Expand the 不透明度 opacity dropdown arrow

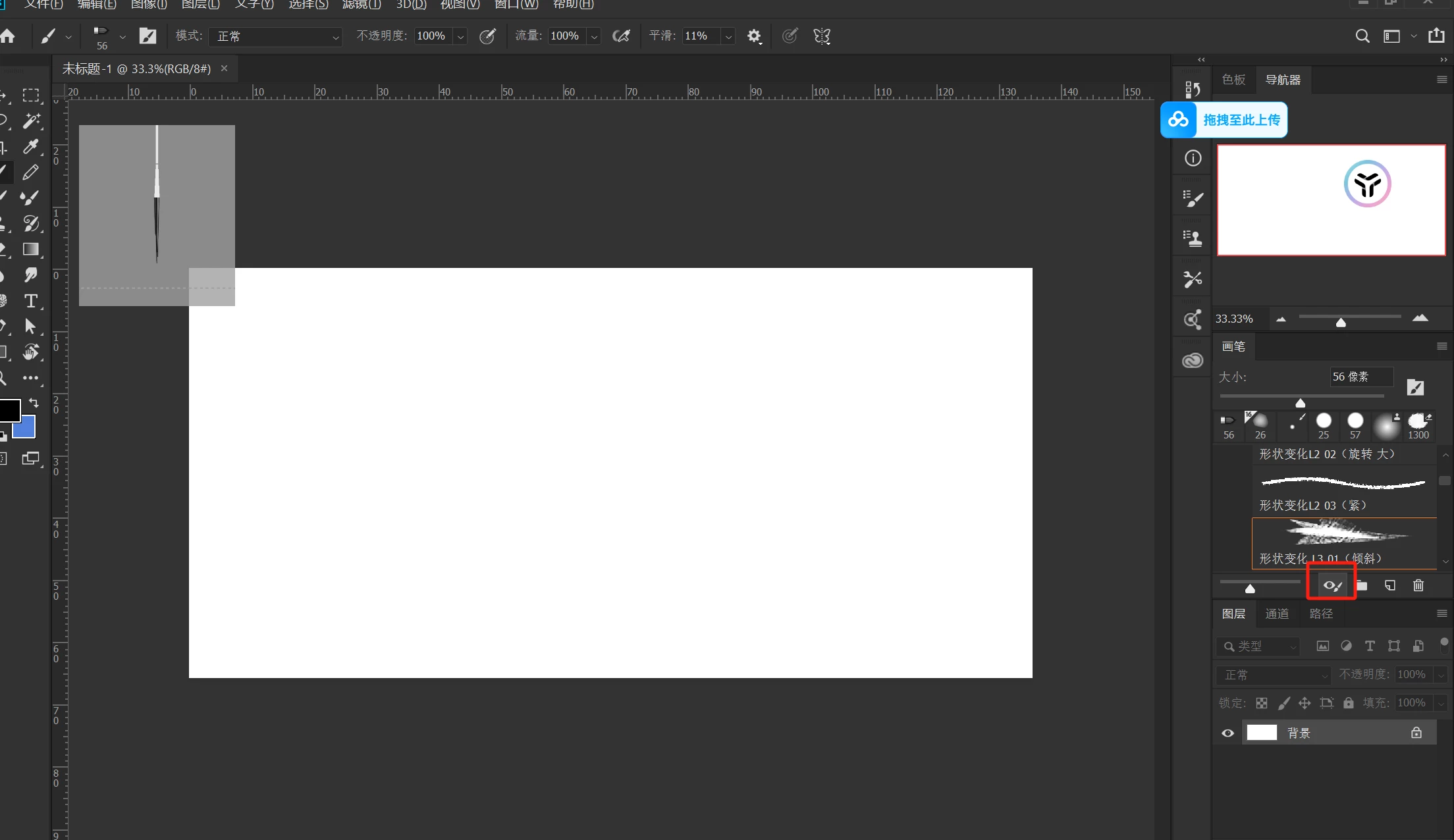461,37
